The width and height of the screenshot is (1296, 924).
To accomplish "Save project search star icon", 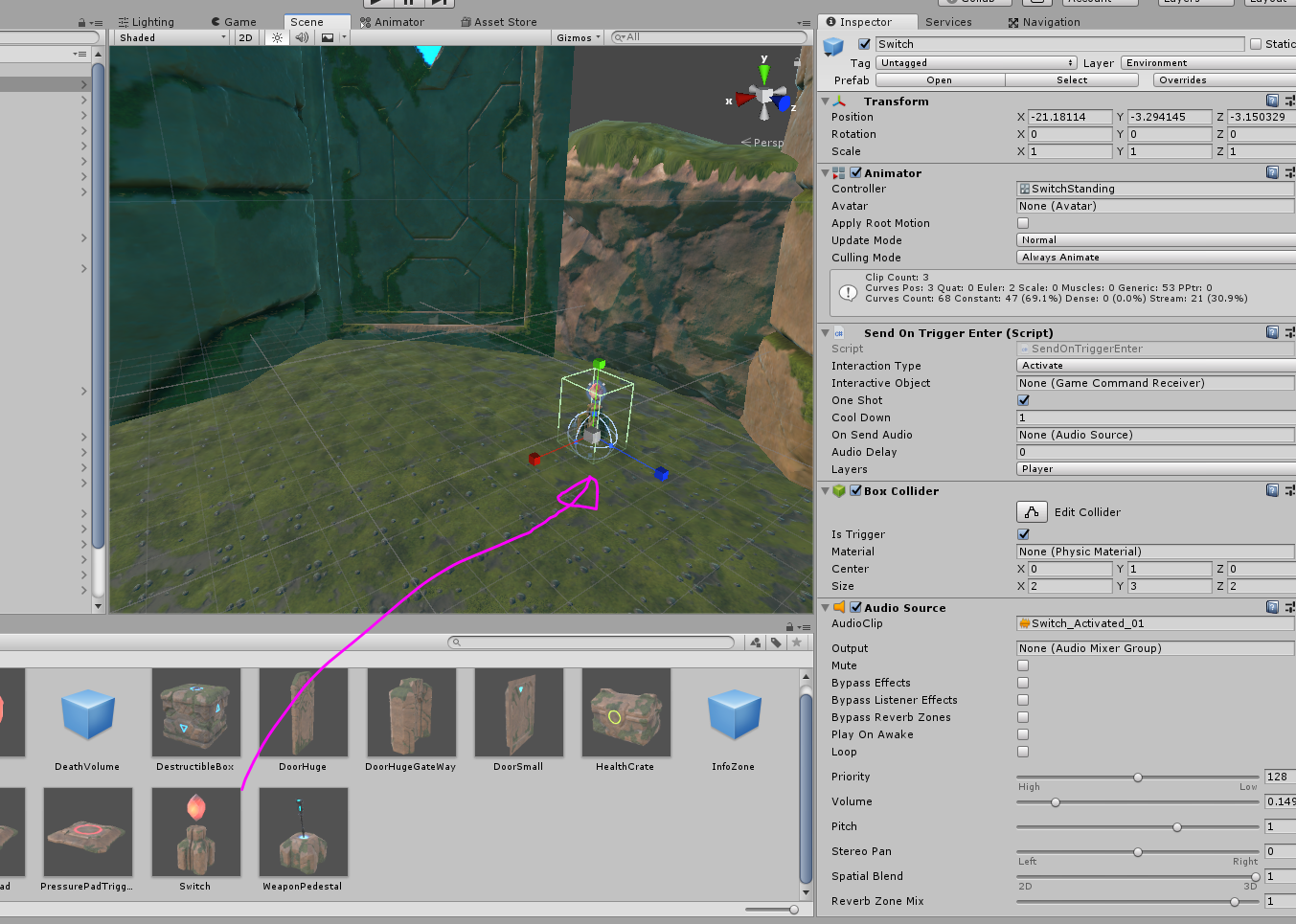I will [796, 642].
